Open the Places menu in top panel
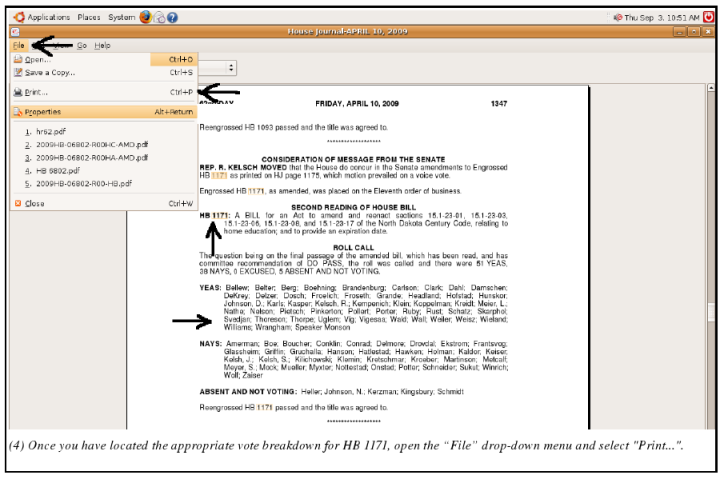Screen dimensions: 724x480 [x=89, y=17]
